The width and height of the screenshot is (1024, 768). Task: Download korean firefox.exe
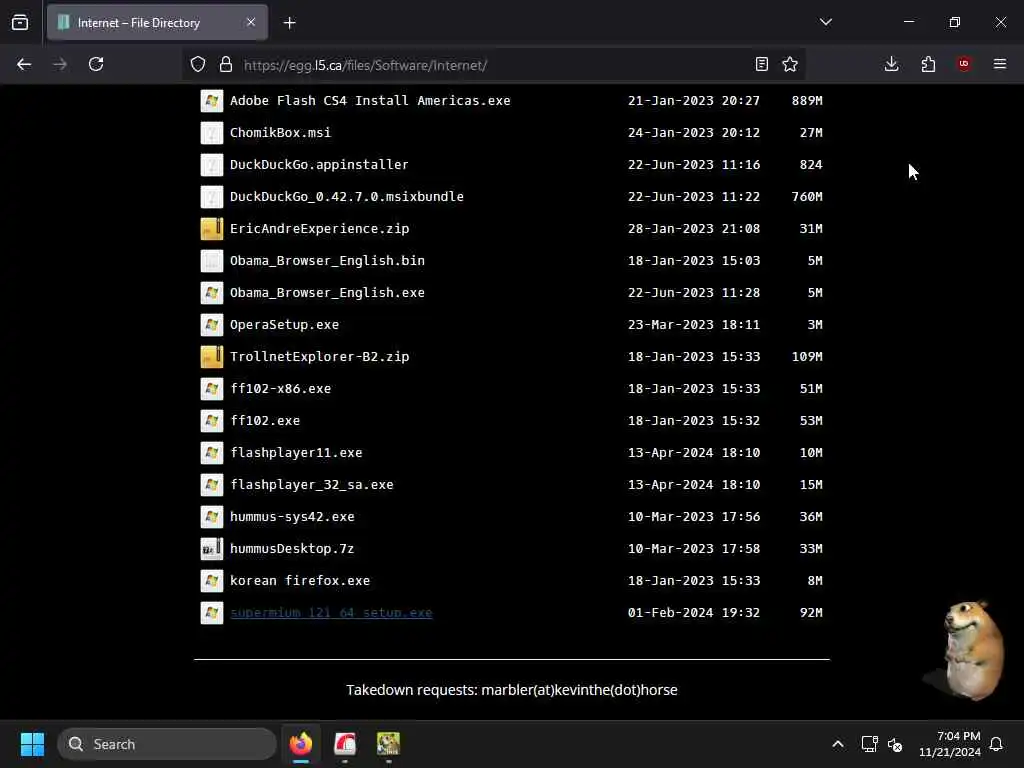(x=300, y=581)
